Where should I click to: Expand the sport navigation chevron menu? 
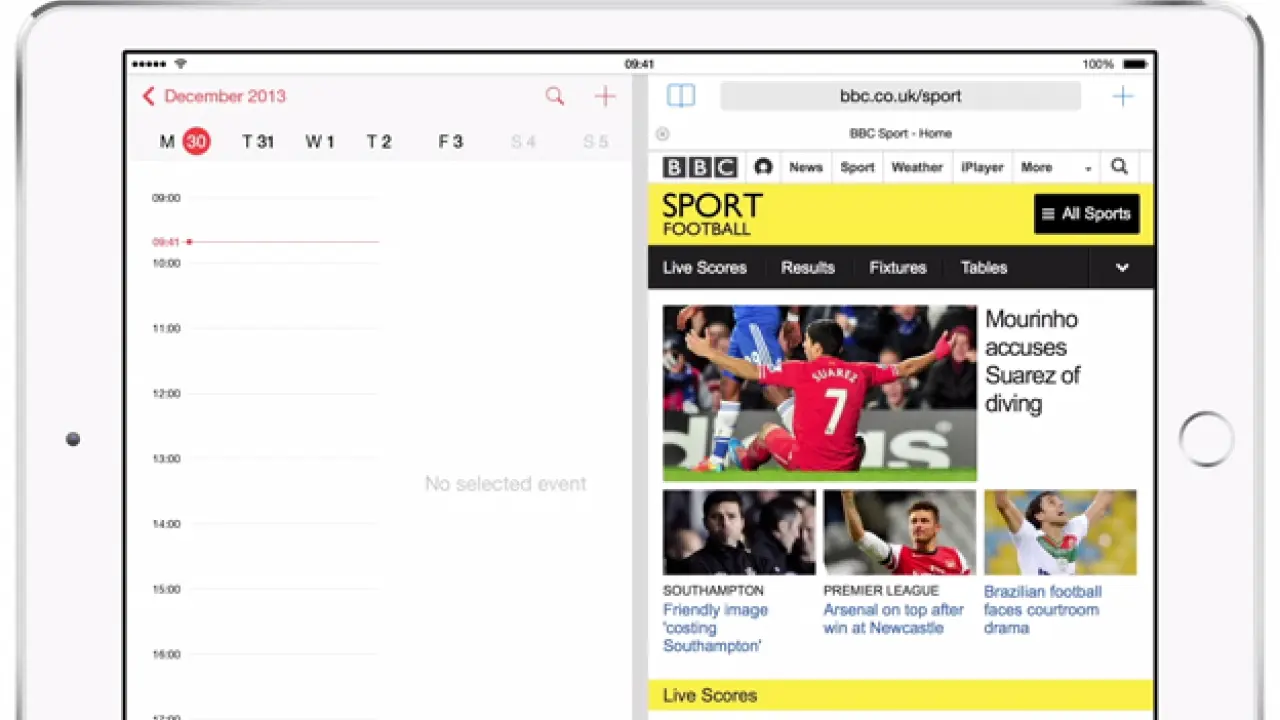(x=1122, y=268)
